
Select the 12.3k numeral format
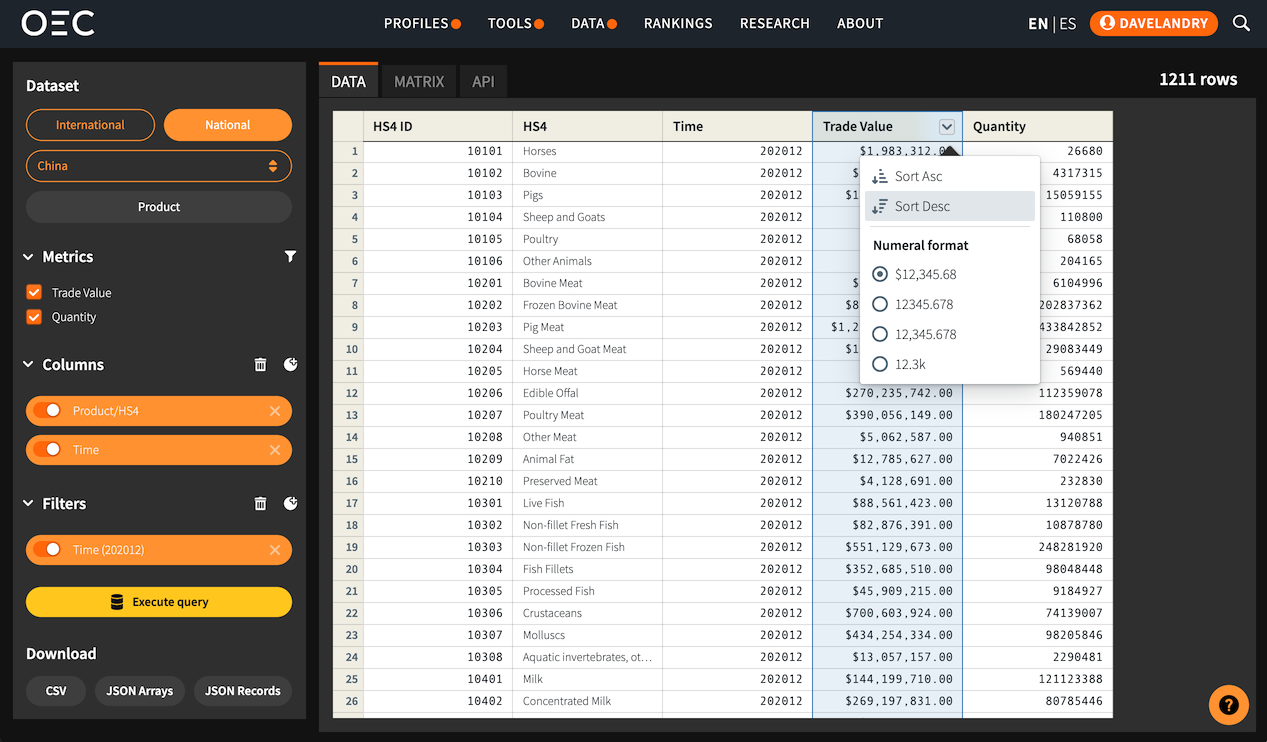[x=880, y=364]
